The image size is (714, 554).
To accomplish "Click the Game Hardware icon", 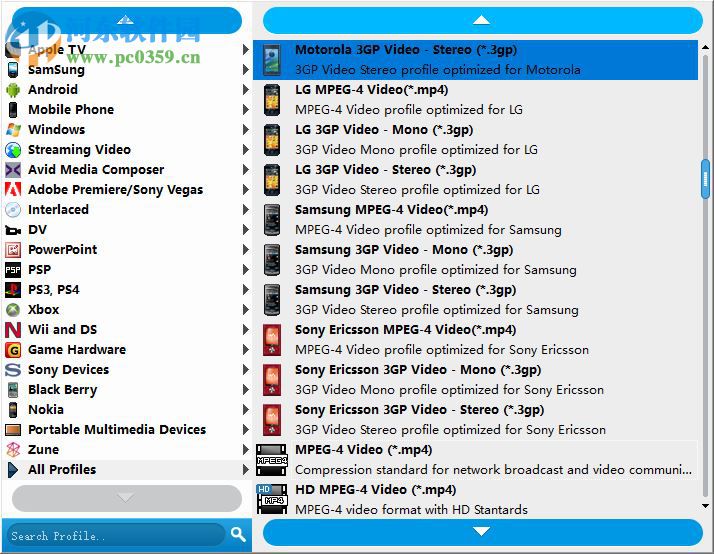I will coord(13,350).
